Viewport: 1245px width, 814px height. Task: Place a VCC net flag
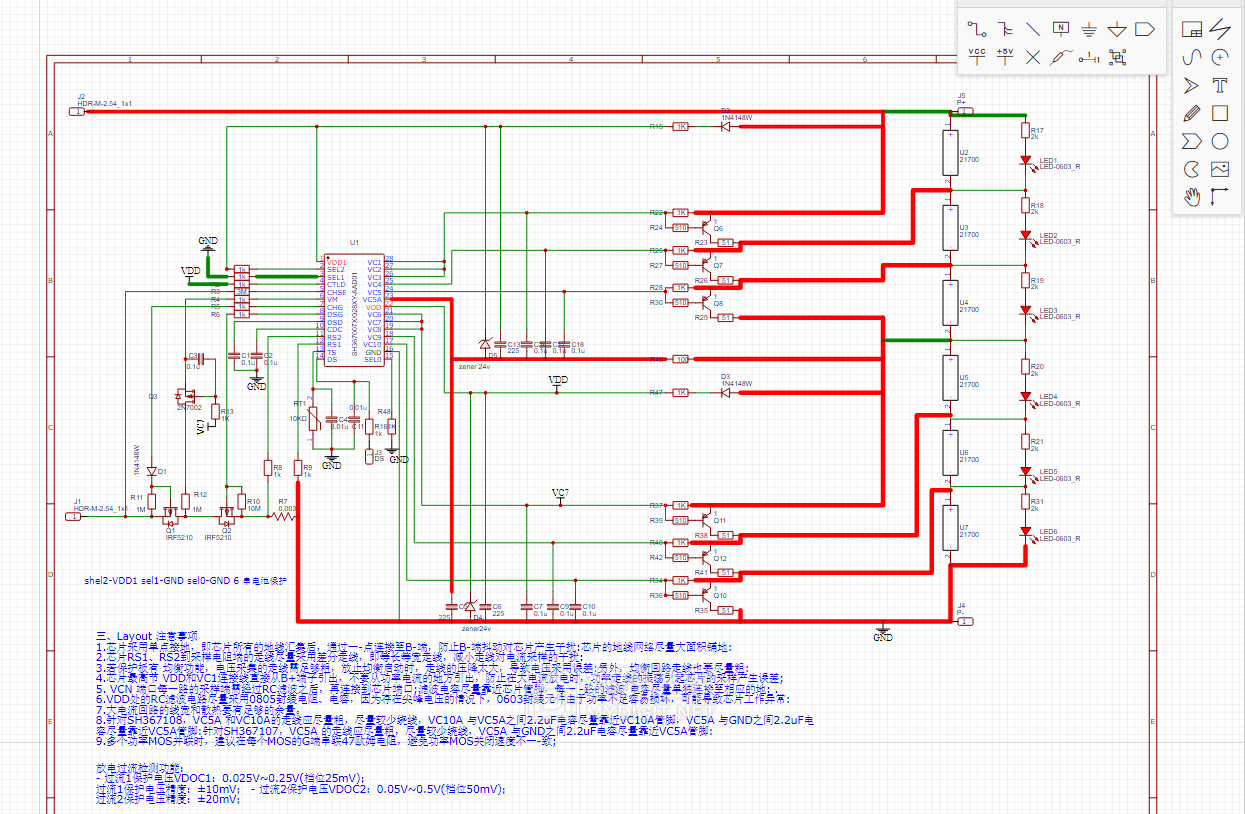pyautogui.click(x=977, y=57)
